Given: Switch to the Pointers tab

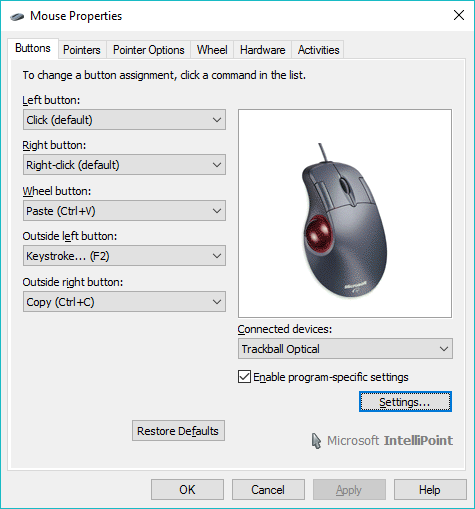Looking at the screenshot, I should [82, 50].
